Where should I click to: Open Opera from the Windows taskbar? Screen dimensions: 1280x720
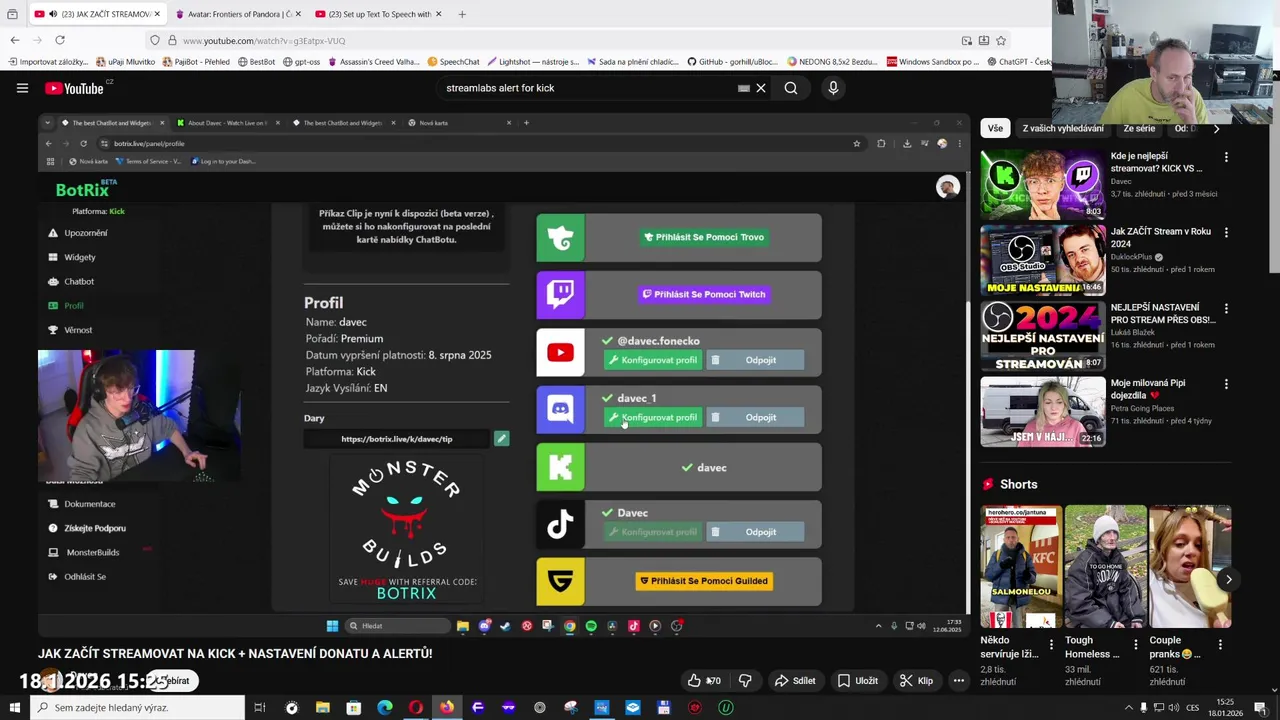point(416,708)
